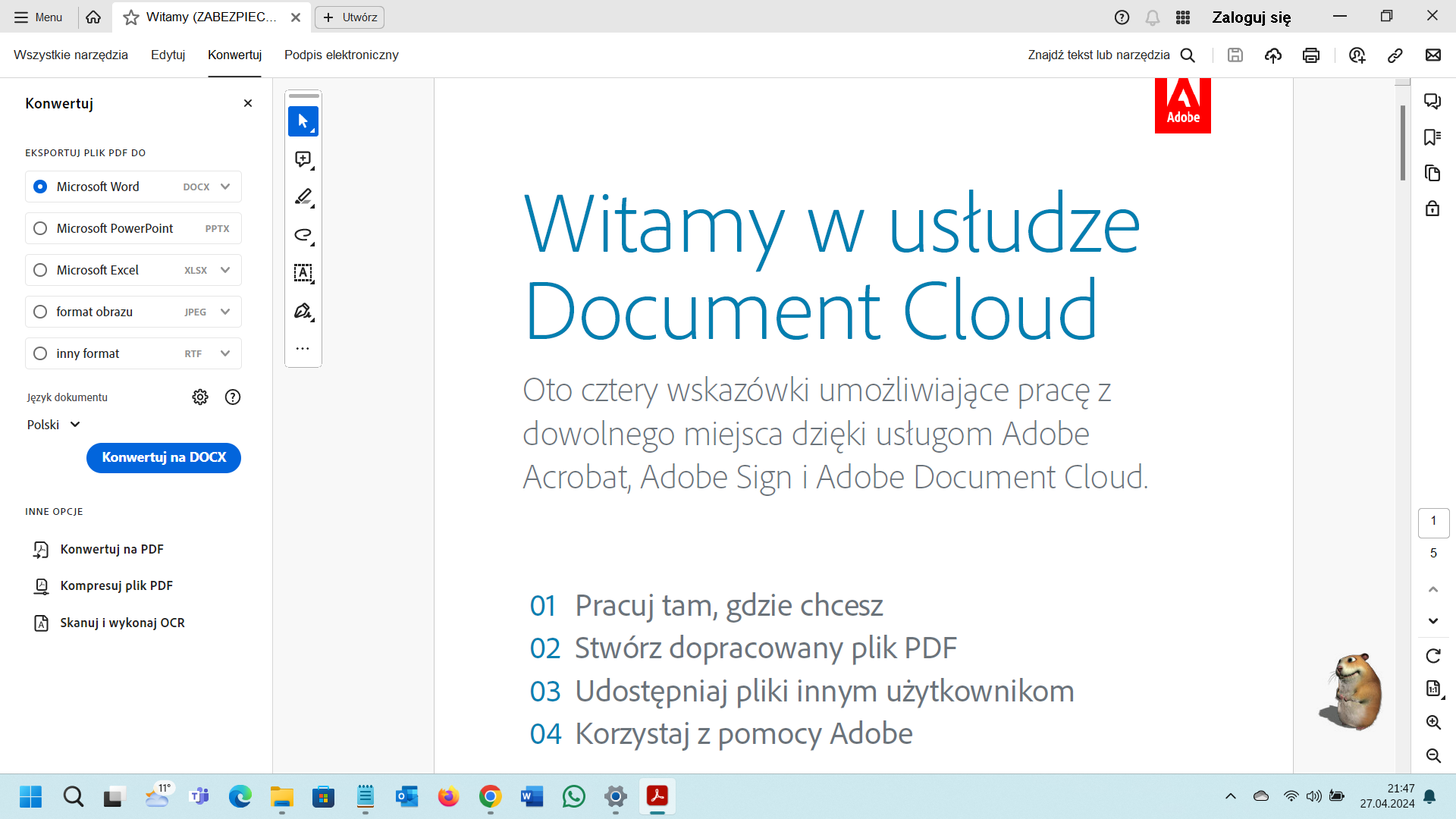Choose the add comment tool
The height and width of the screenshot is (819, 1456).
point(303,159)
